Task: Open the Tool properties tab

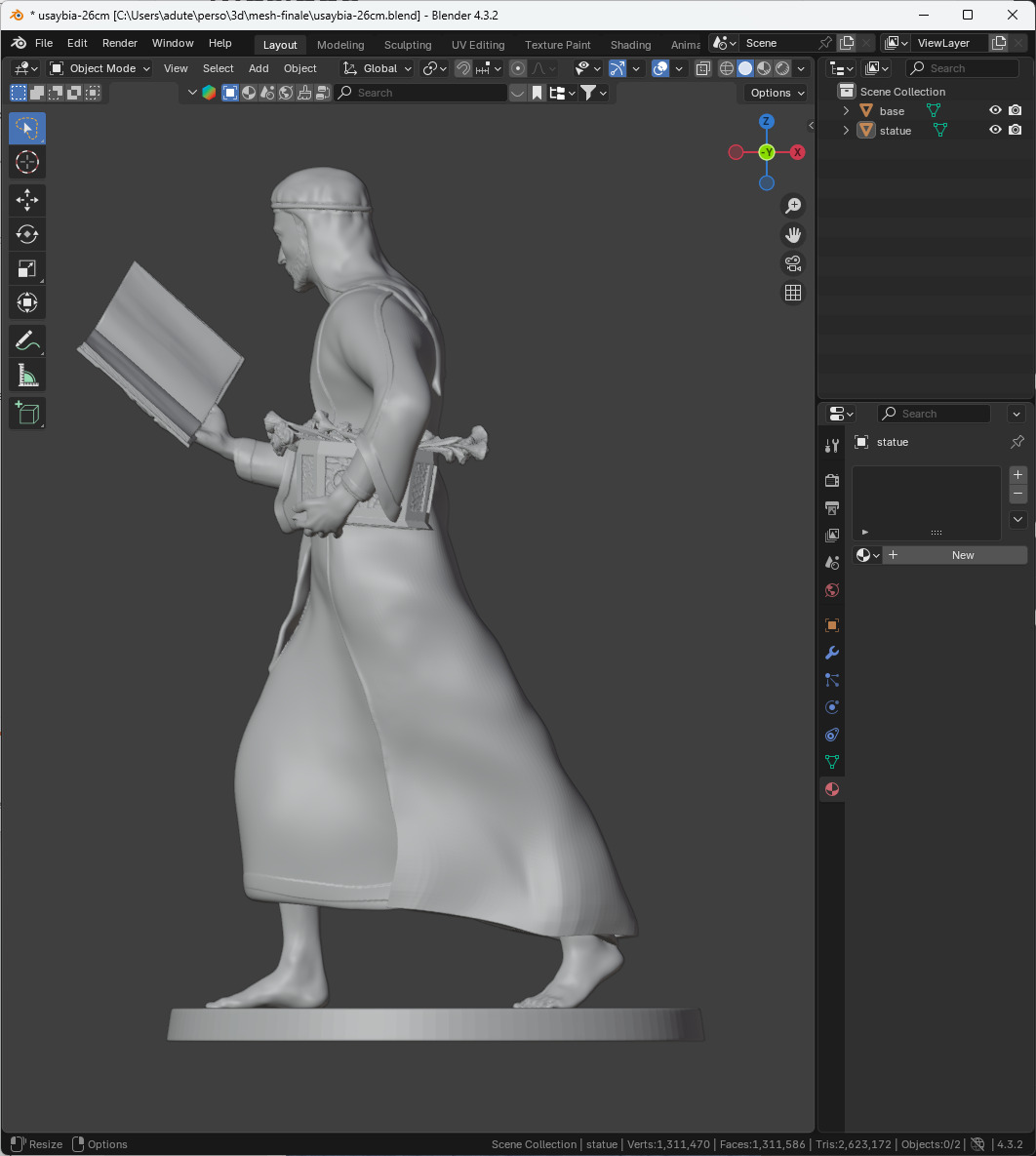Action: [832, 445]
